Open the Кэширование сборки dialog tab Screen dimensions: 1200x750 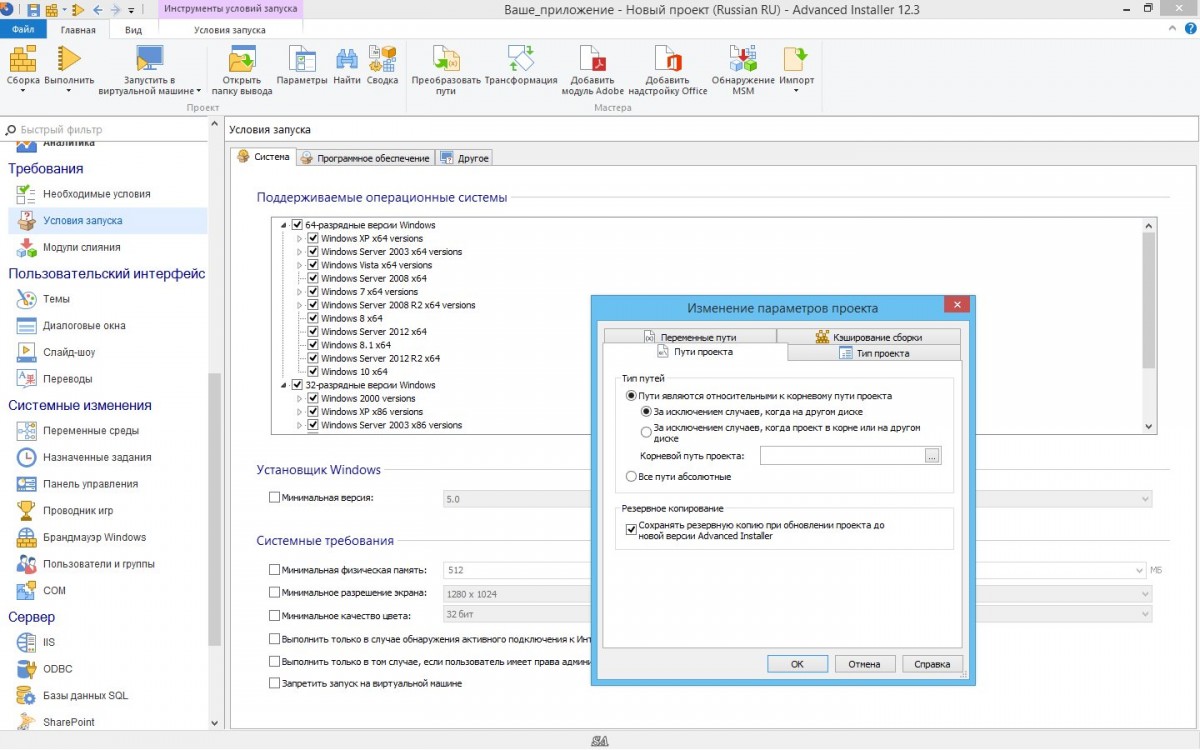(x=868, y=337)
